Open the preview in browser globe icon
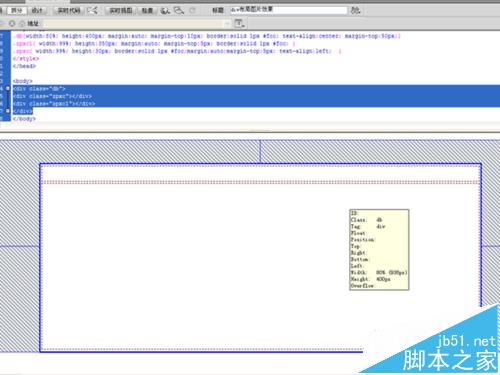Image resolution: width=500 pixels, height=375 pixels. point(165,11)
